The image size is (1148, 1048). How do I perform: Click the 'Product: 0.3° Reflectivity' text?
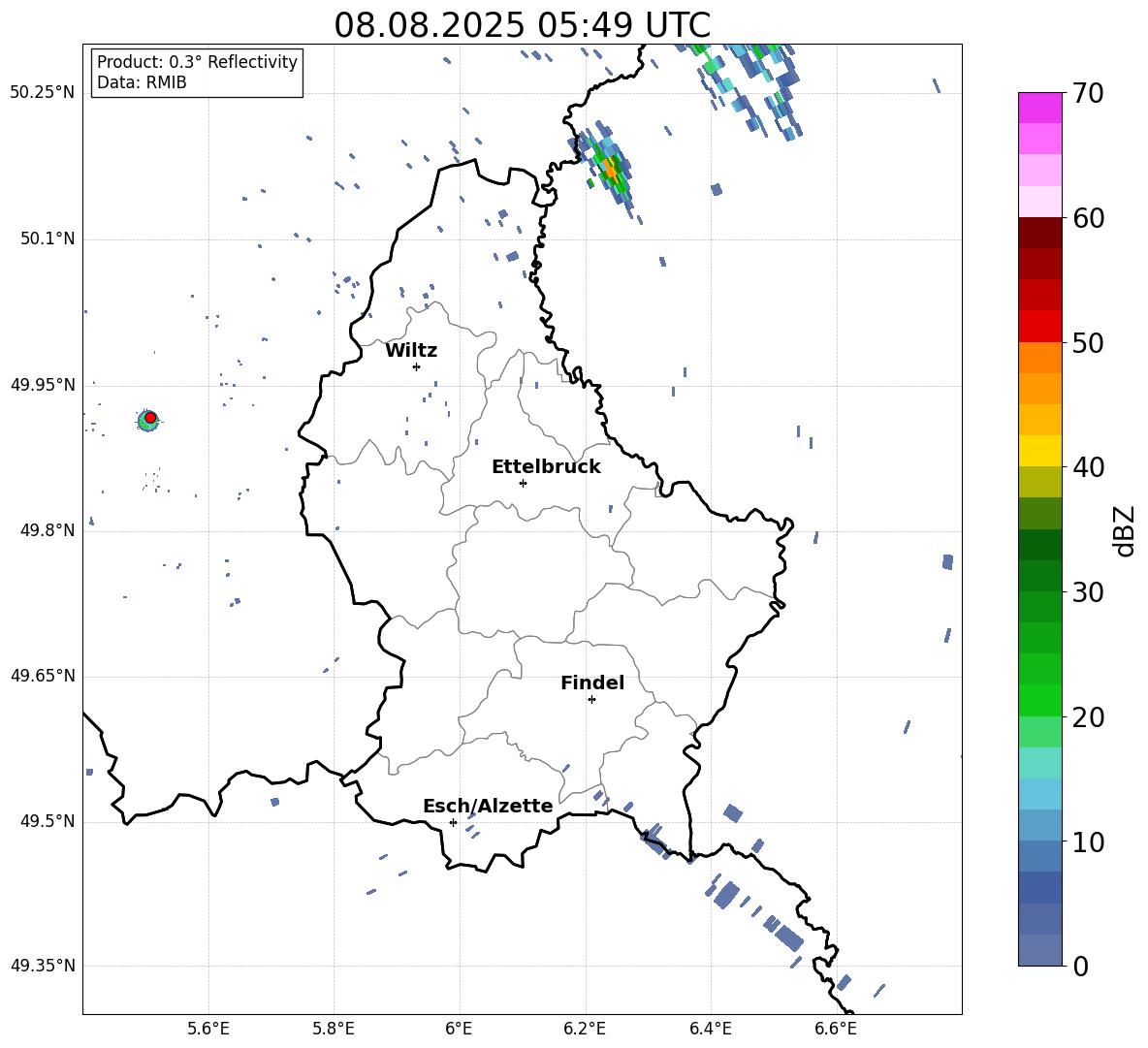click(197, 62)
